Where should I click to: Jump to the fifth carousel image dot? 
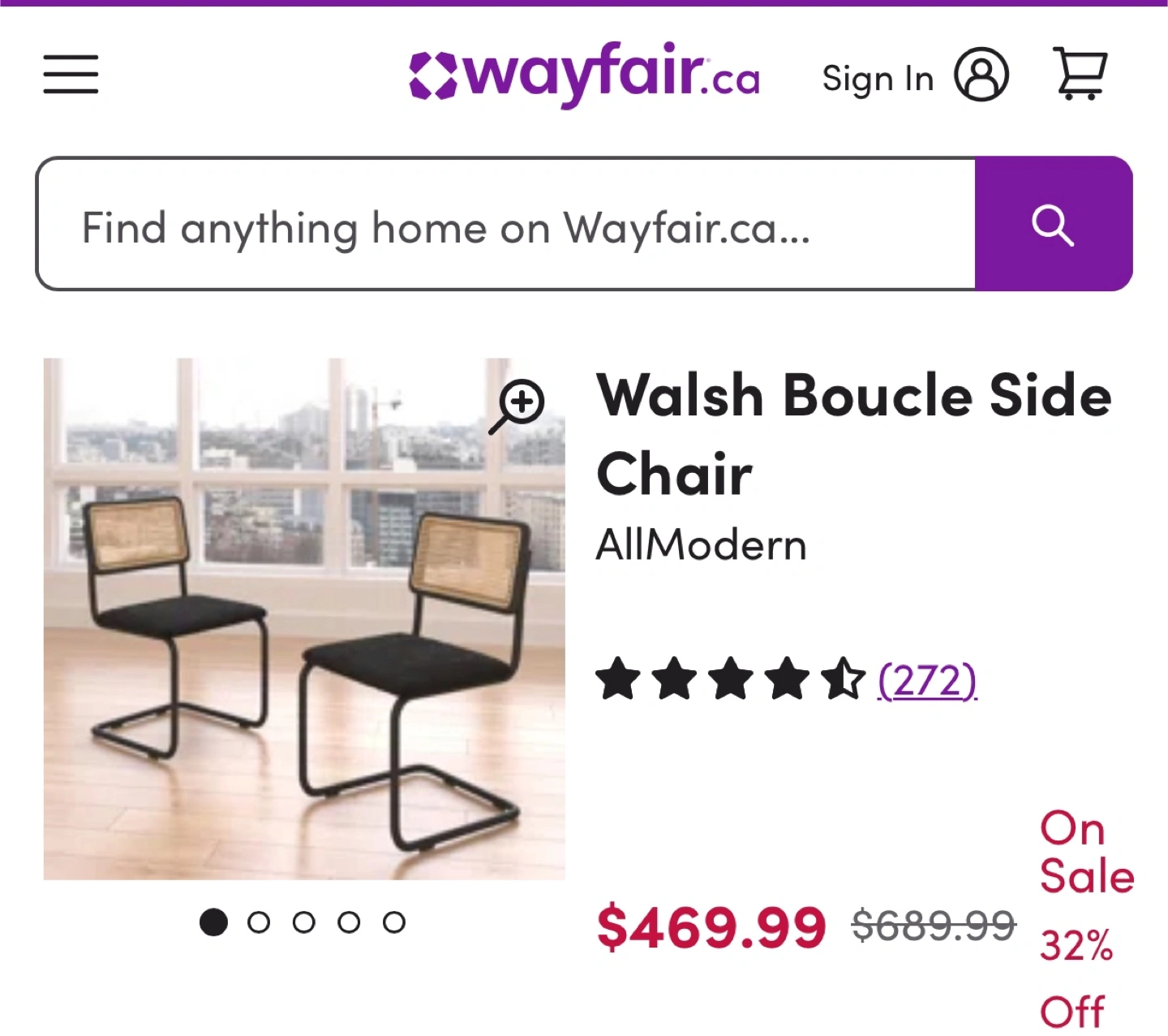(394, 922)
